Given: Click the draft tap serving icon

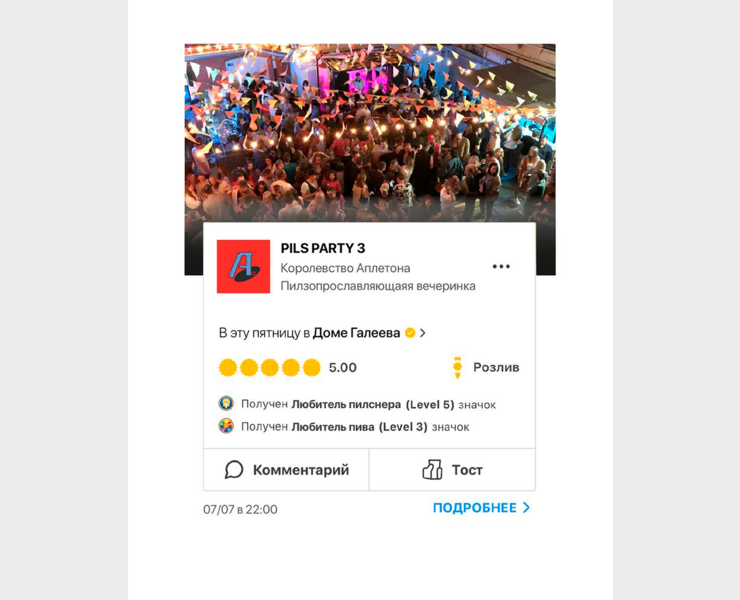Looking at the screenshot, I should (x=457, y=367).
